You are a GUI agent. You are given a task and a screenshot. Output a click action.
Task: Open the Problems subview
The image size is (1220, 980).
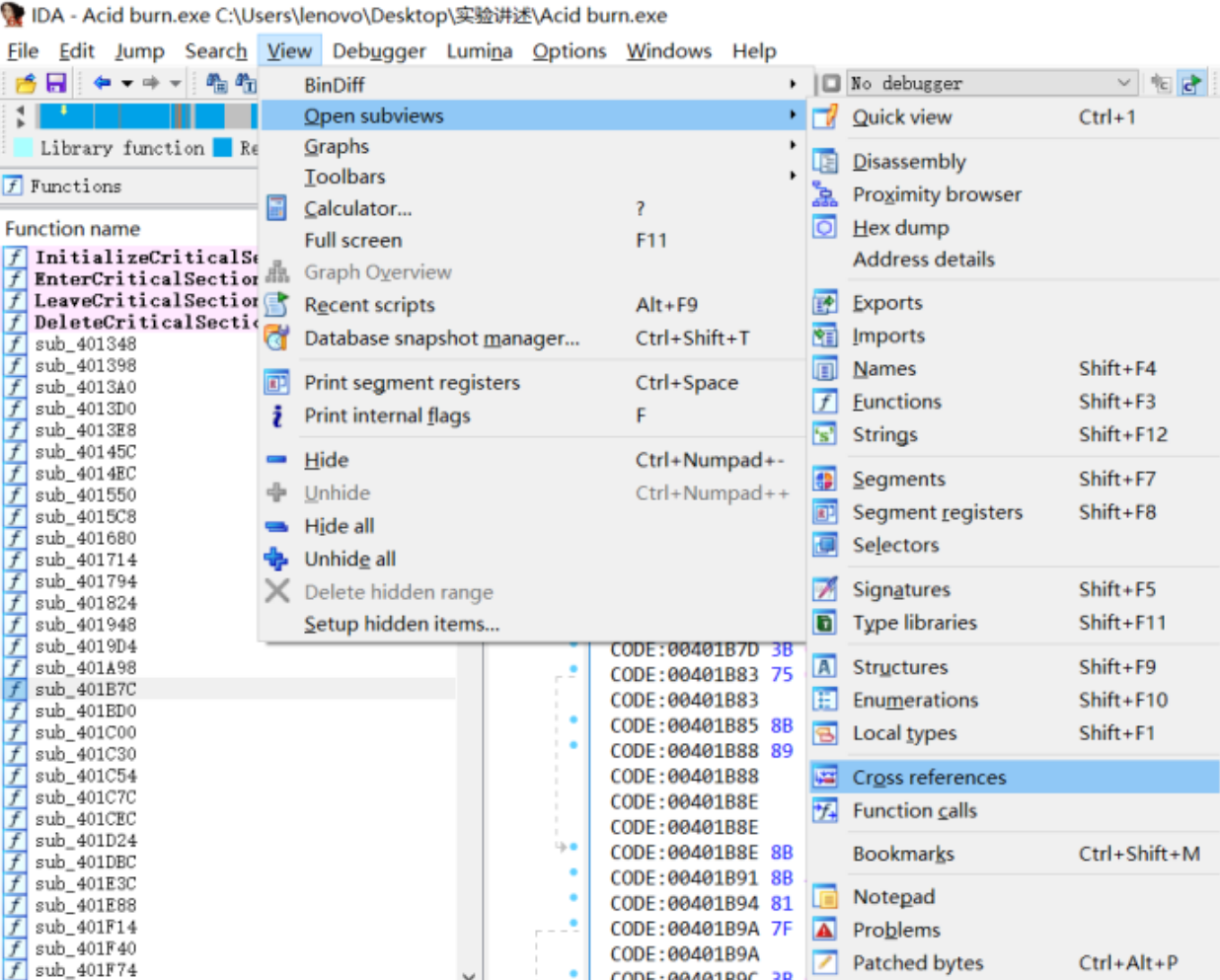pos(1014,930)
